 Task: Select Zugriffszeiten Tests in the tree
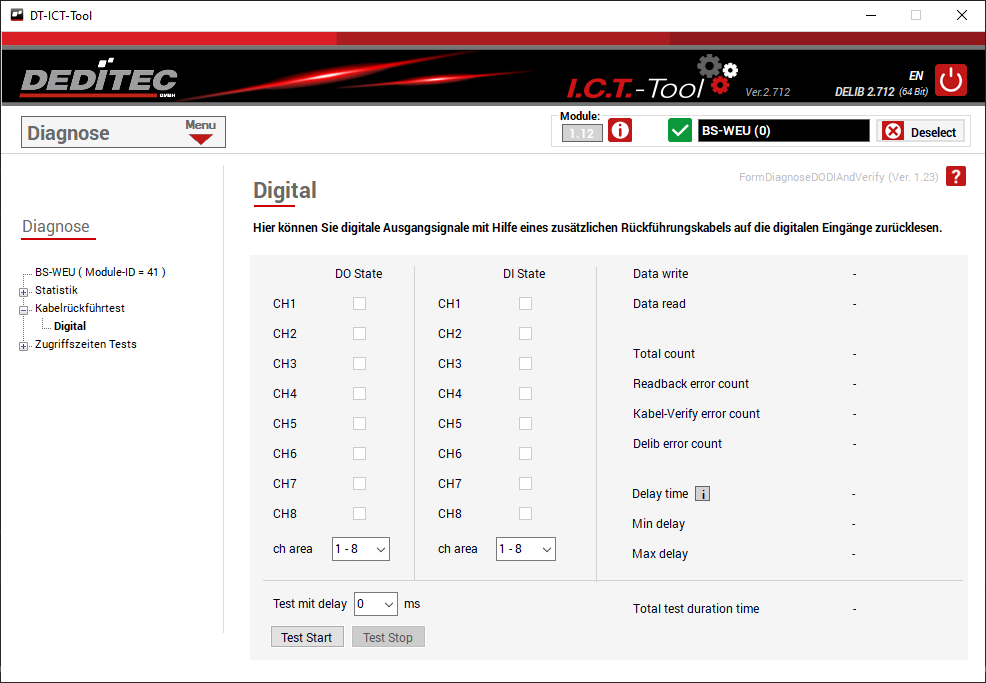85,344
